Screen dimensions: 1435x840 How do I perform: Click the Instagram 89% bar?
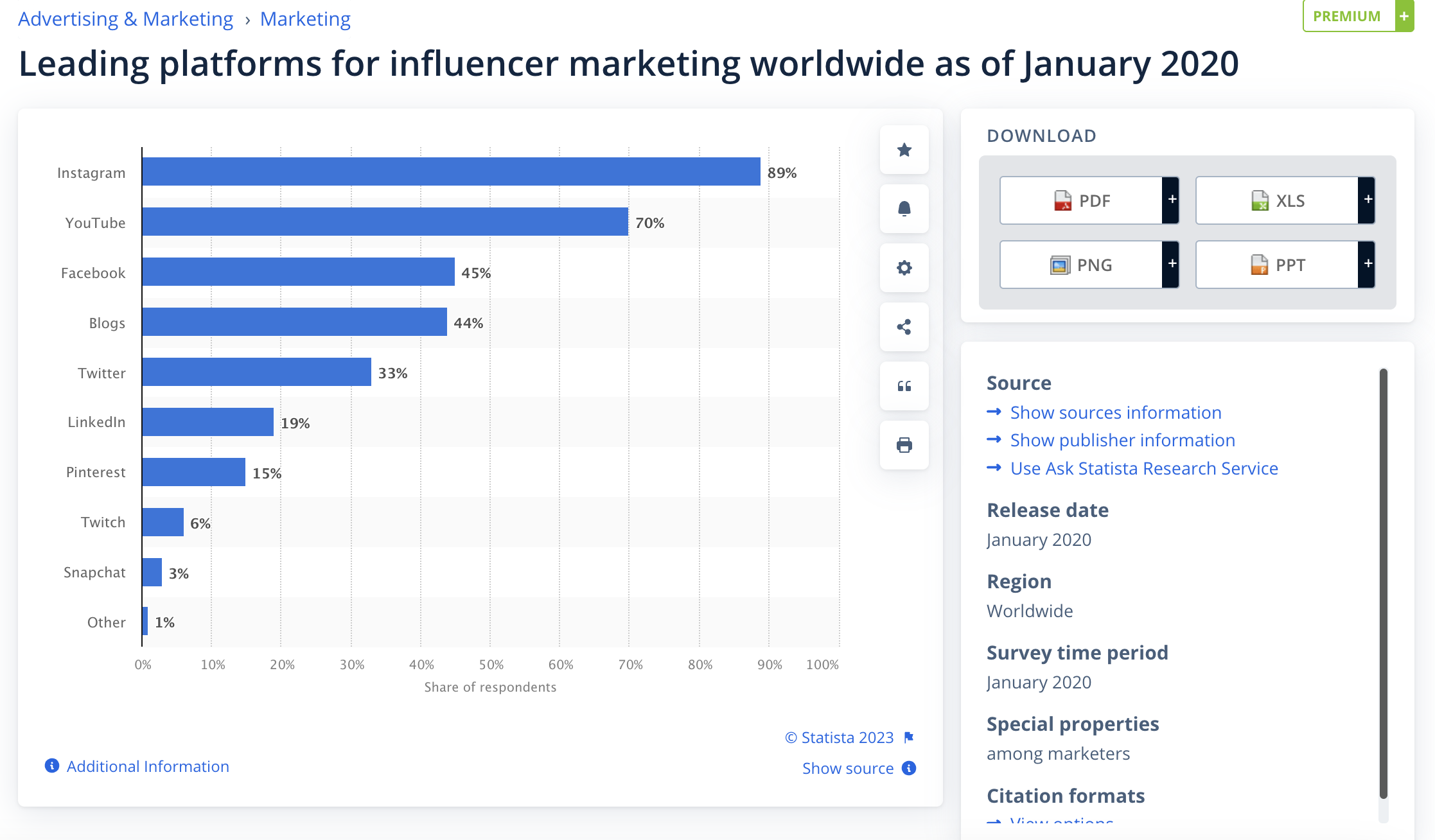tap(451, 171)
